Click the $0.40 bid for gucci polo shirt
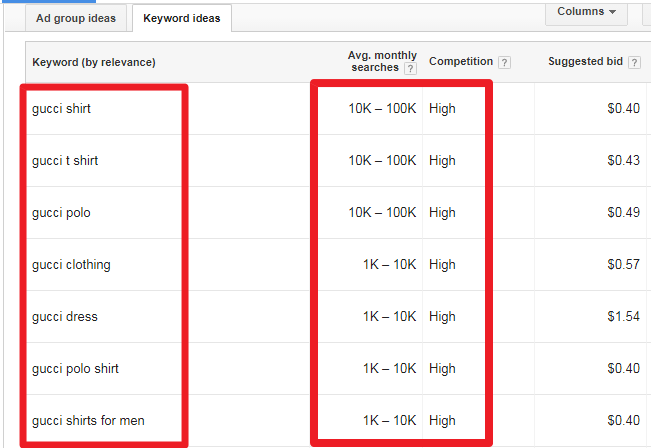651x448 pixels. 623,368
